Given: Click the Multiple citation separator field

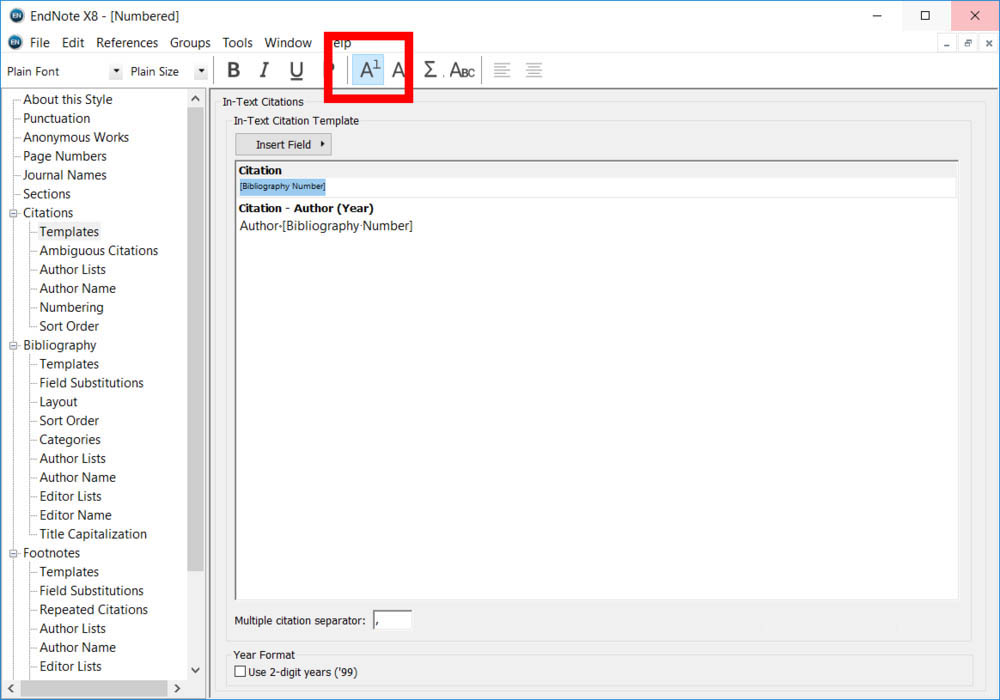Looking at the screenshot, I should tap(392, 621).
